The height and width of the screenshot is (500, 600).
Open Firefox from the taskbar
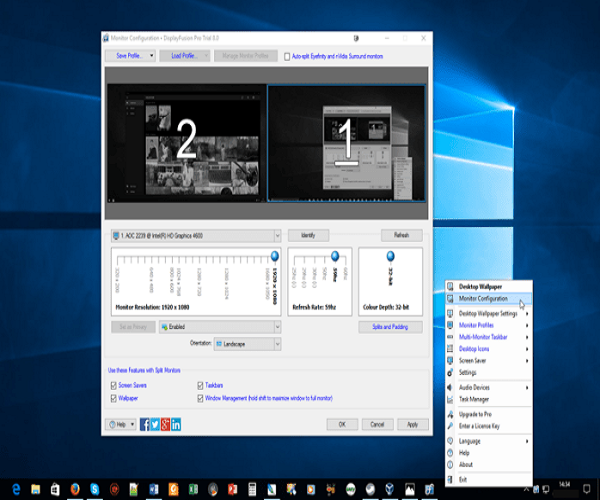click(x=75, y=489)
